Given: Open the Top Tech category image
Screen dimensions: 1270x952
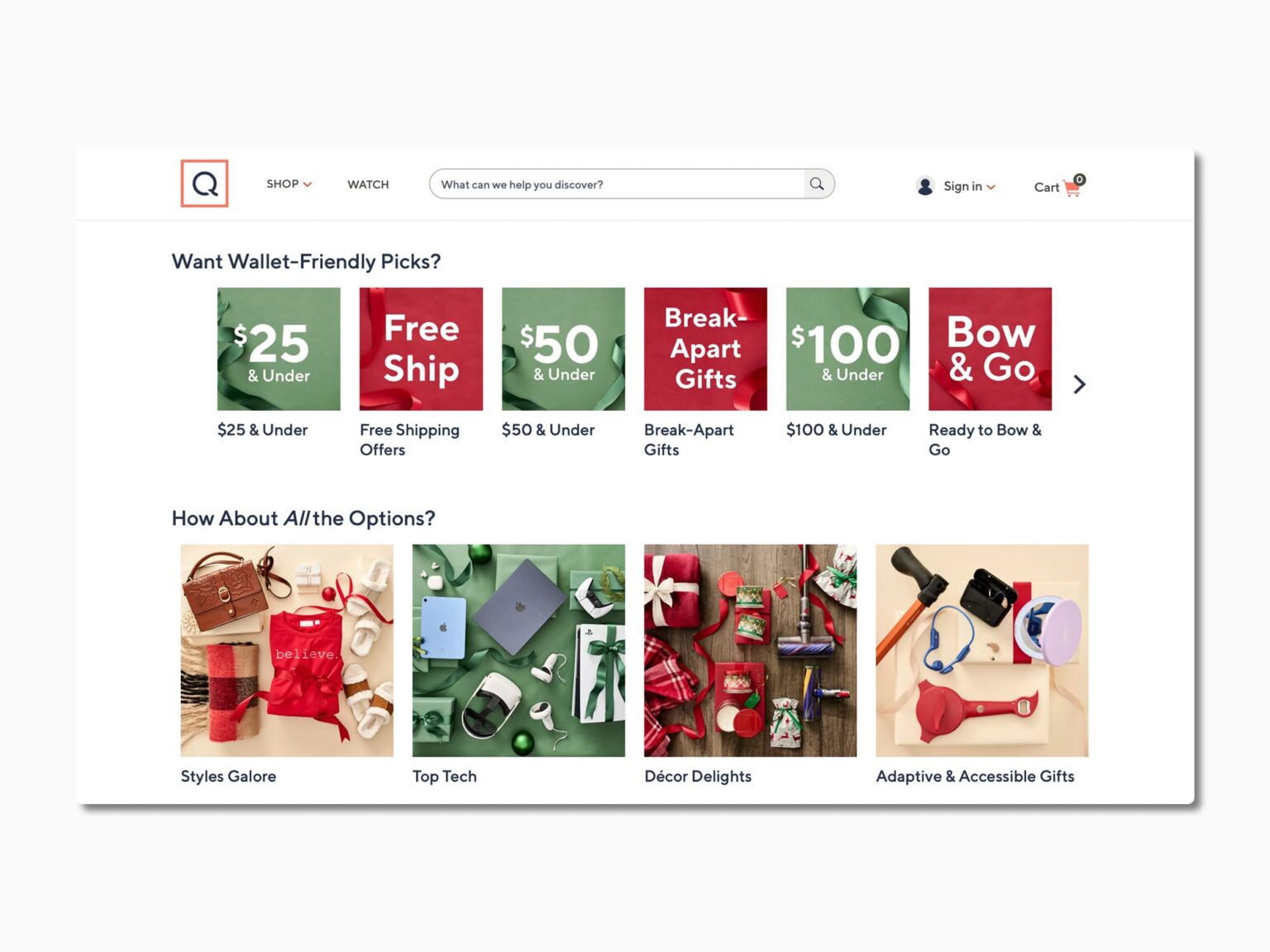Looking at the screenshot, I should pyautogui.click(x=518, y=650).
